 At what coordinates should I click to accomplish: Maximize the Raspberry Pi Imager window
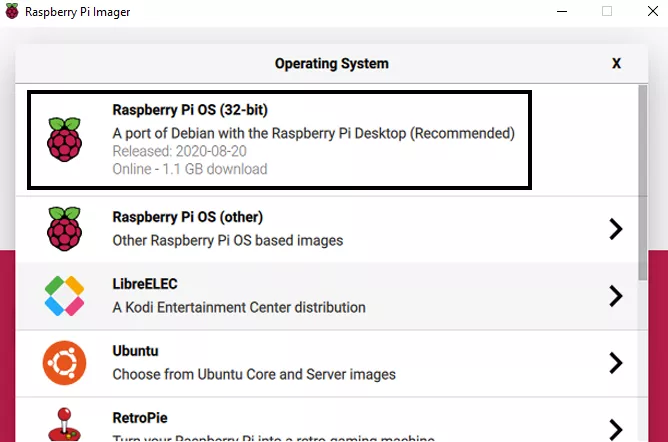(x=606, y=12)
